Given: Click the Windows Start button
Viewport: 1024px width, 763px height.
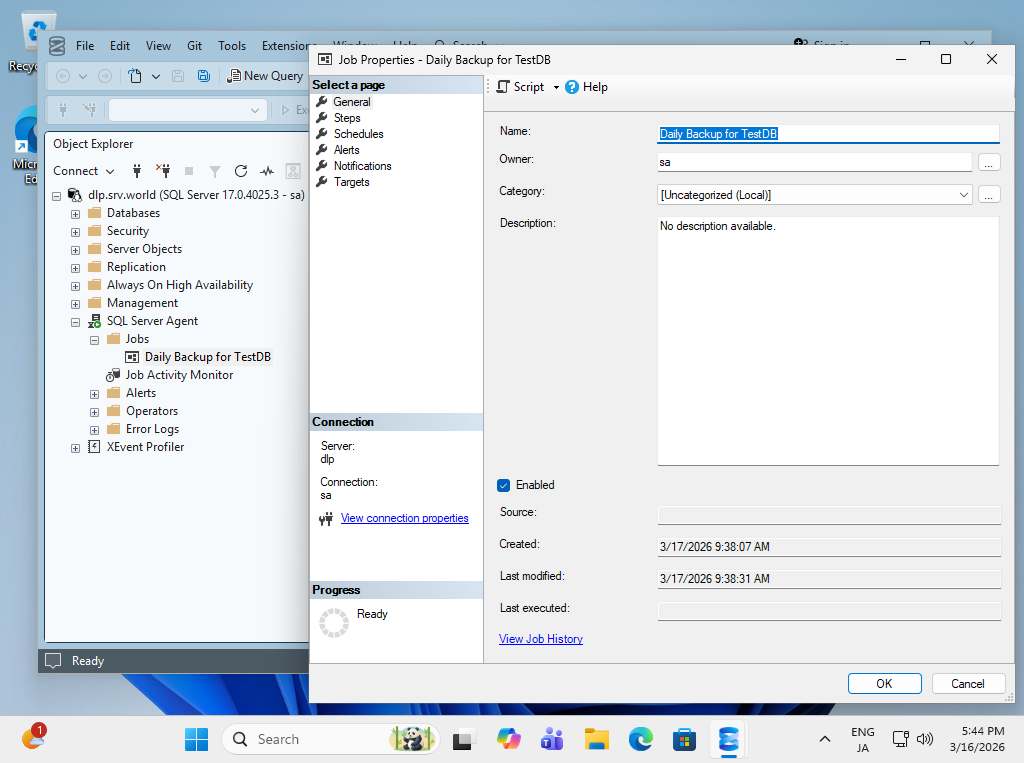Looking at the screenshot, I should [x=196, y=739].
